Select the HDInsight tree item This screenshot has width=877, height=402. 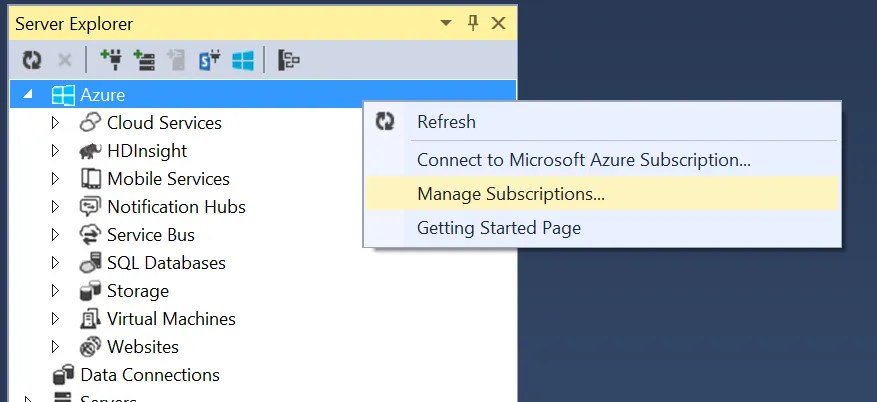click(147, 150)
